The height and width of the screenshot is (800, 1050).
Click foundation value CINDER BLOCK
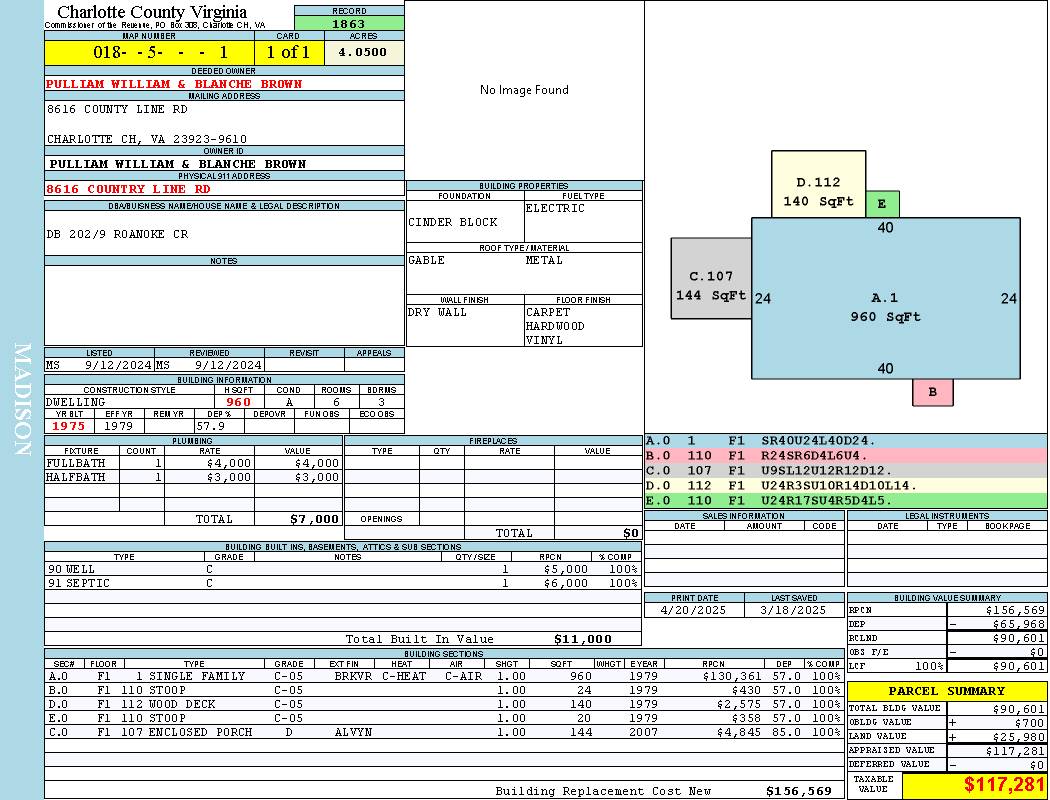(x=453, y=222)
